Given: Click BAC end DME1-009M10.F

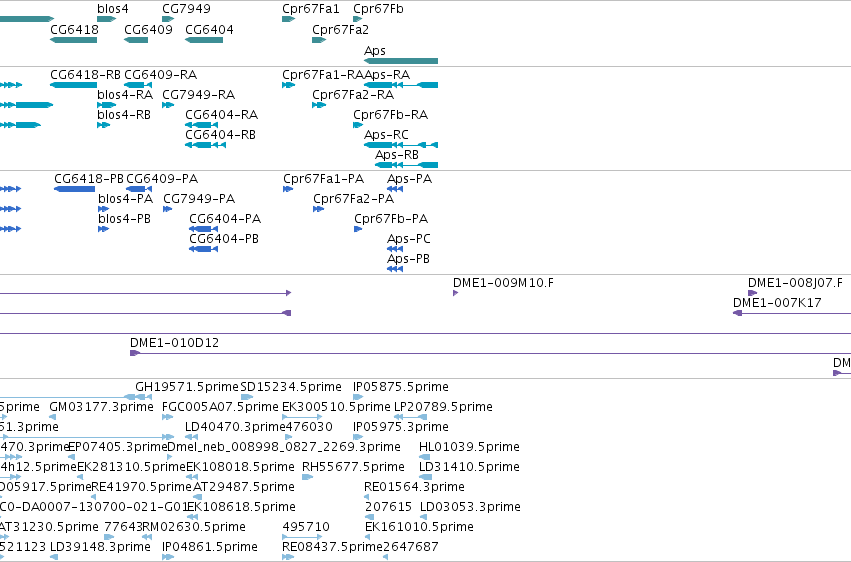Looking at the screenshot, I should coord(503,283).
